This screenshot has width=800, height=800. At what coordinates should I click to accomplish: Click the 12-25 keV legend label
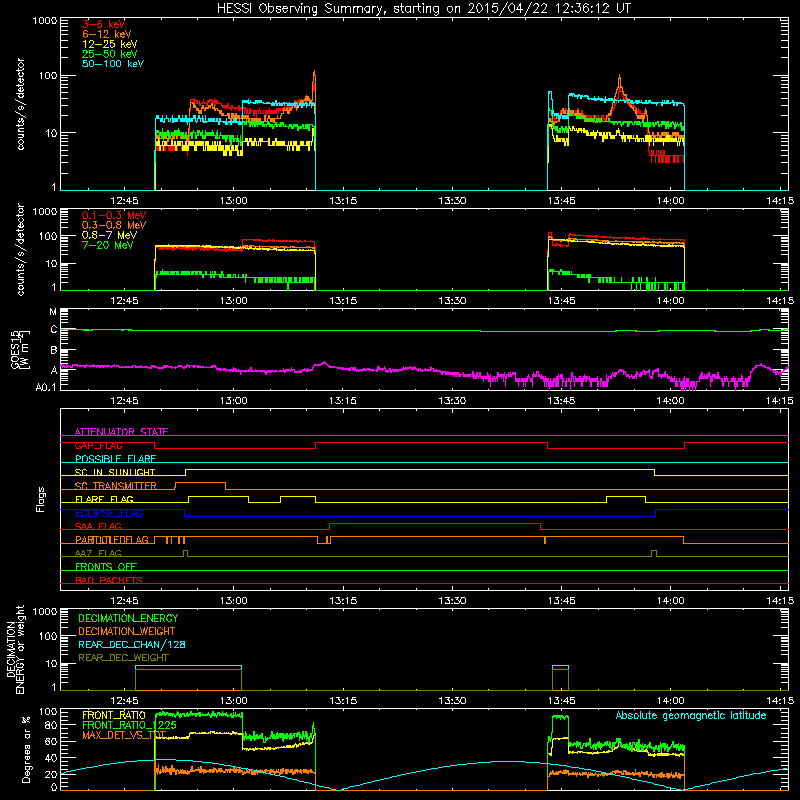pyautogui.click(x=110, y=44)
